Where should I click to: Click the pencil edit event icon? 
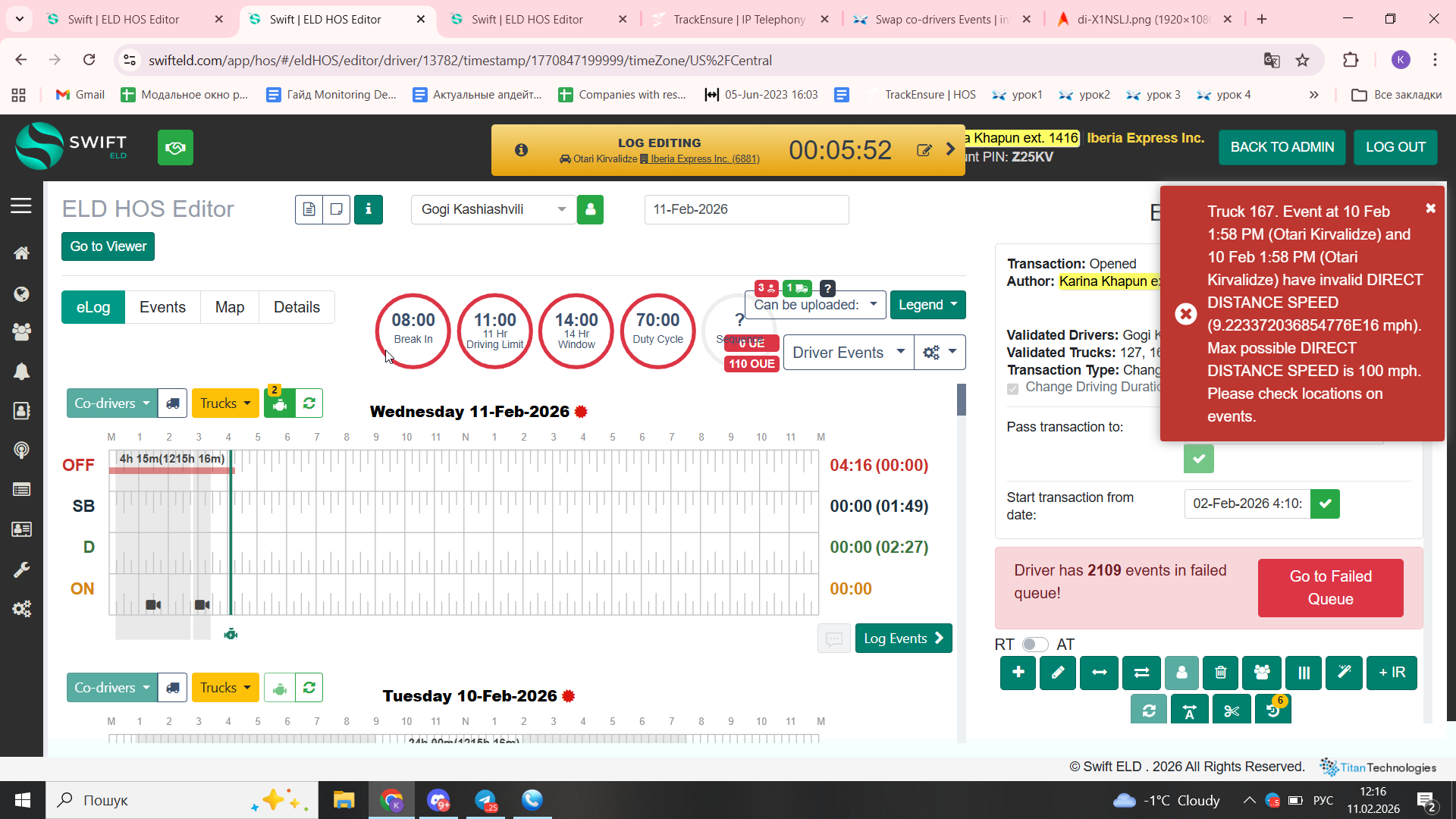click(1058, 673)
